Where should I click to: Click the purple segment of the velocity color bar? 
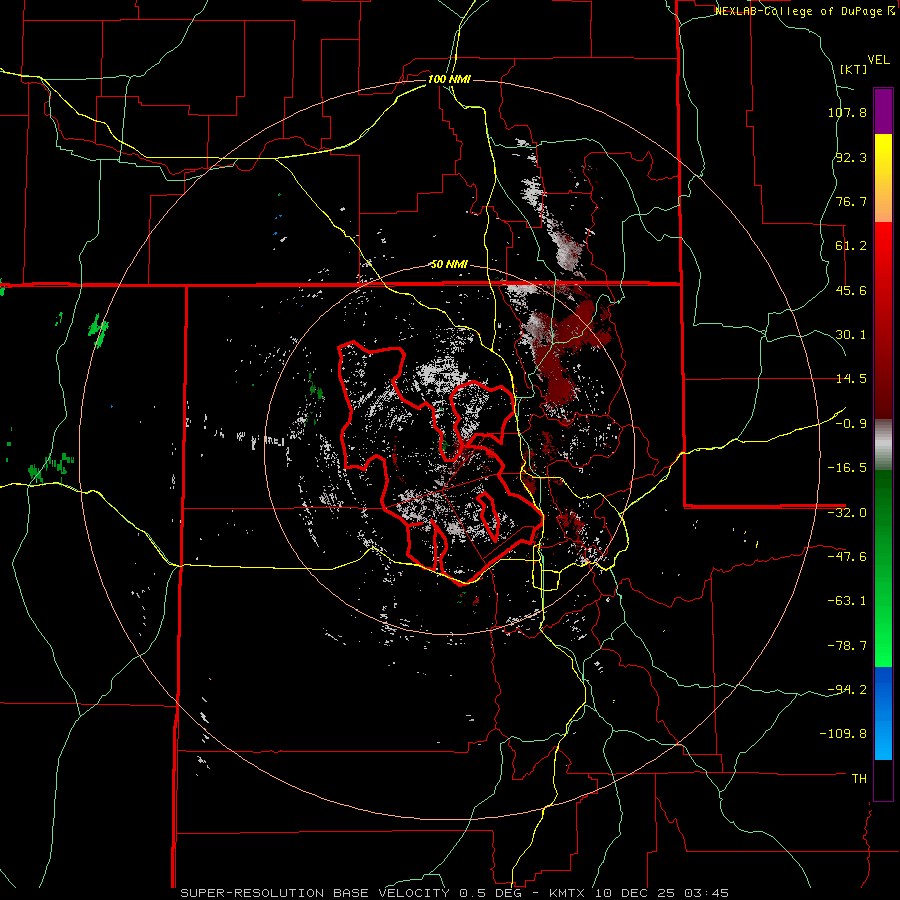(883, 112)
